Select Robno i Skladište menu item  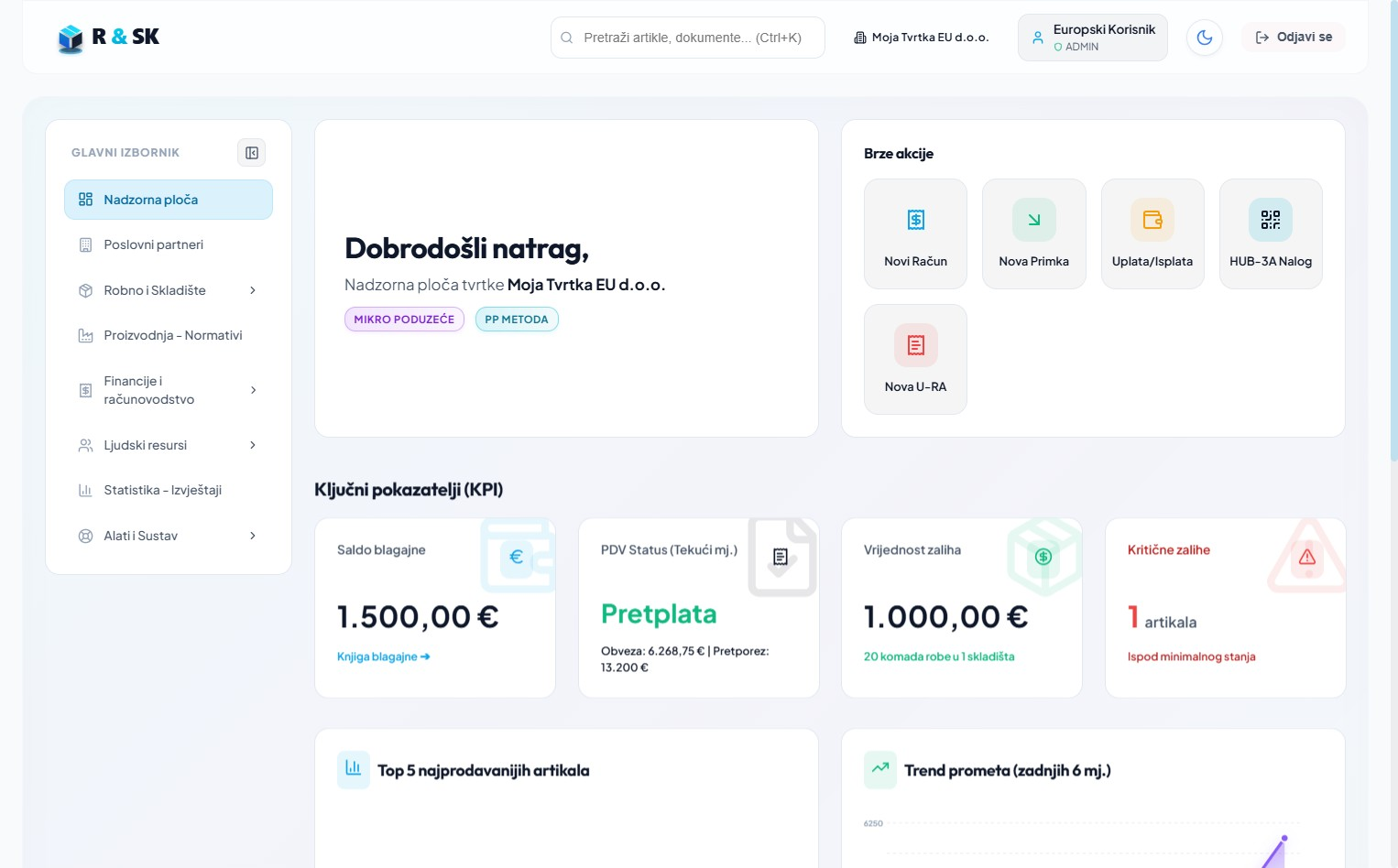(x=169, y=290)
